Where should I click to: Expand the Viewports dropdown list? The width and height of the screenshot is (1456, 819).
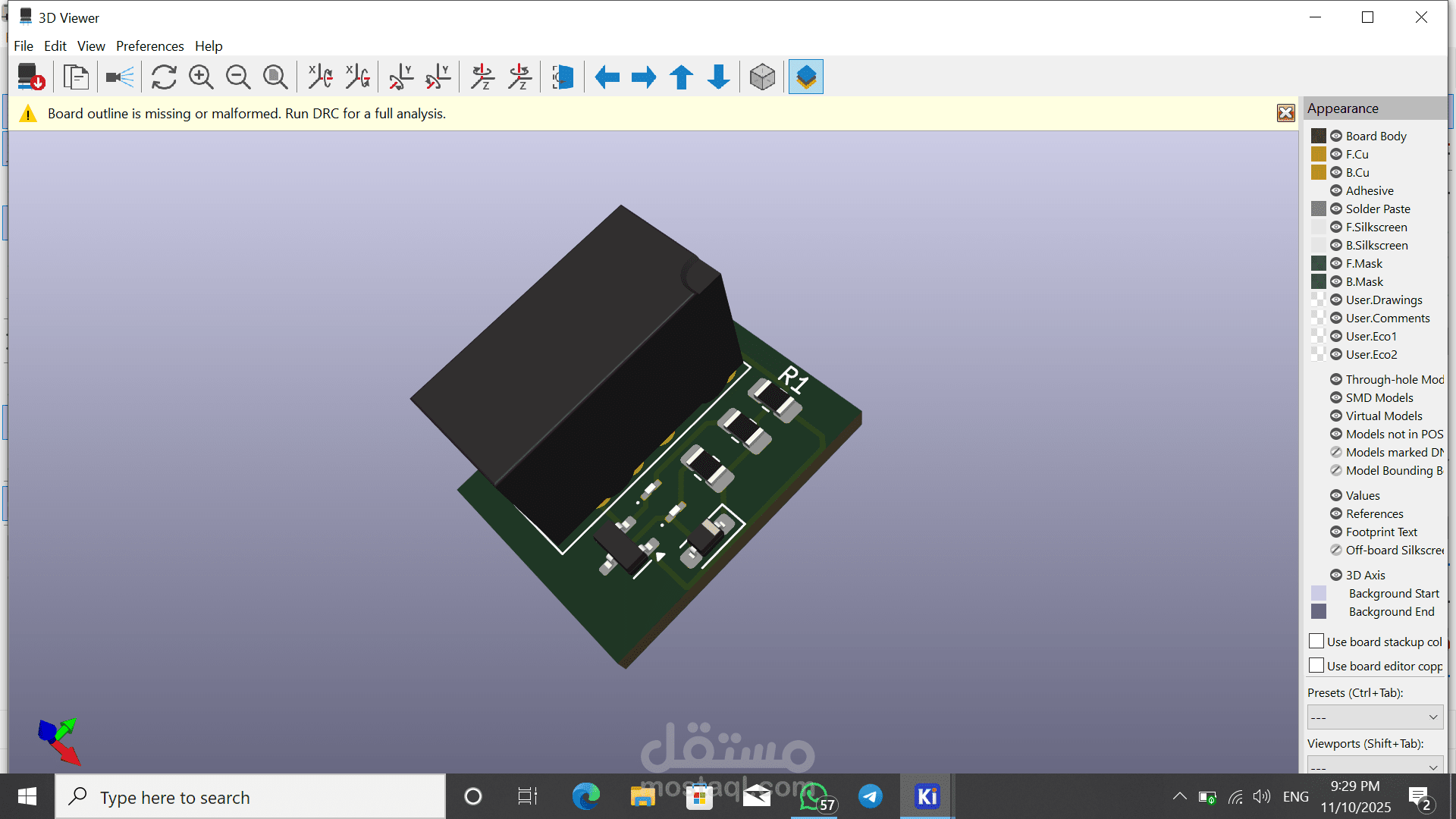click(1374, 766)
